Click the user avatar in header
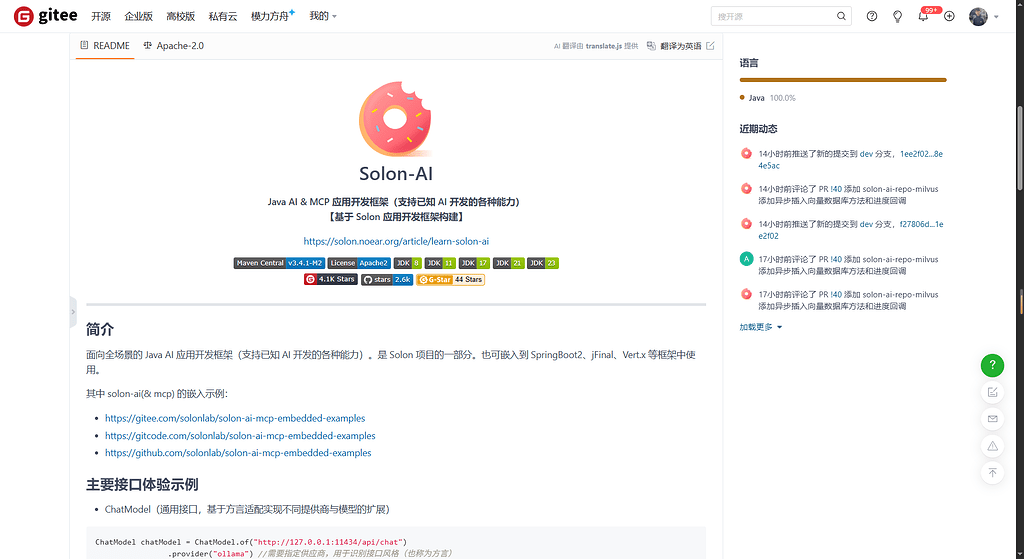1024x559 pixels. (978, 16)
